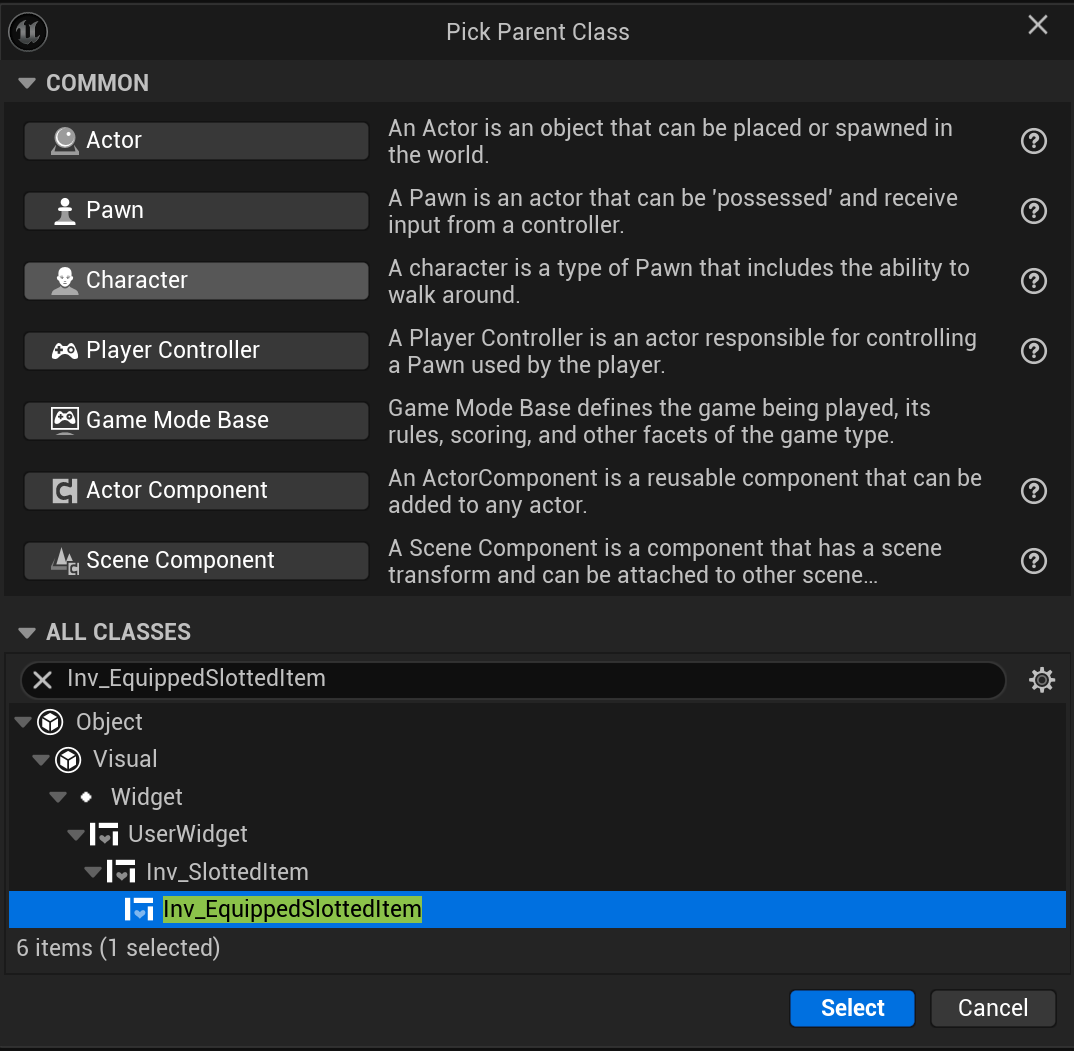1074x1051 pixels.
Task: Open help for Player Controller class
Action: 1033,351
